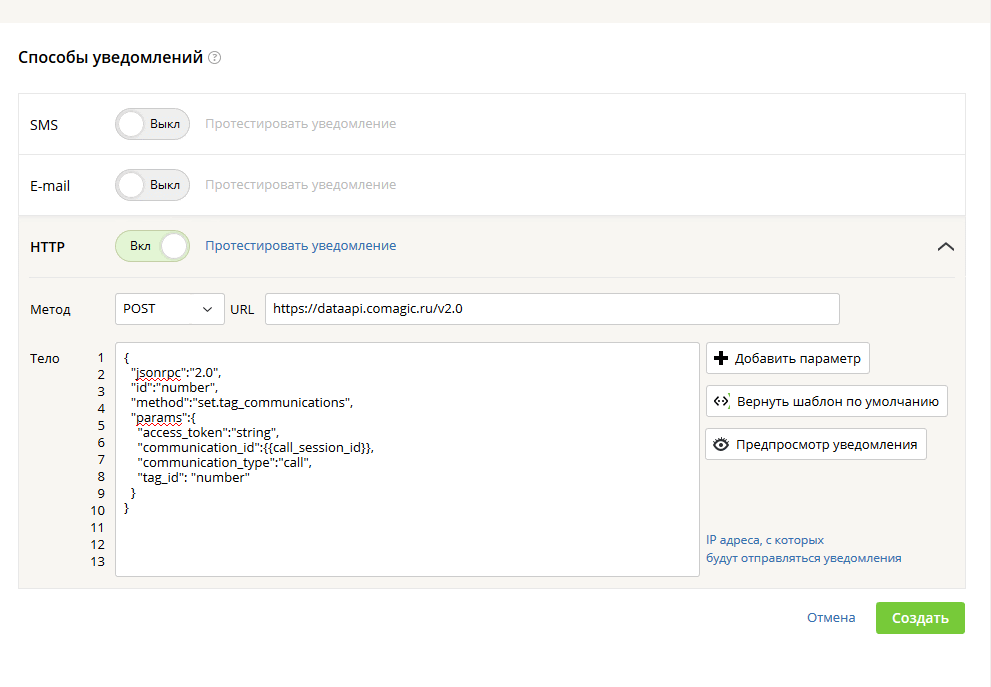Click the Метод label
991x687 pixels.
click(x=50, y=310)
